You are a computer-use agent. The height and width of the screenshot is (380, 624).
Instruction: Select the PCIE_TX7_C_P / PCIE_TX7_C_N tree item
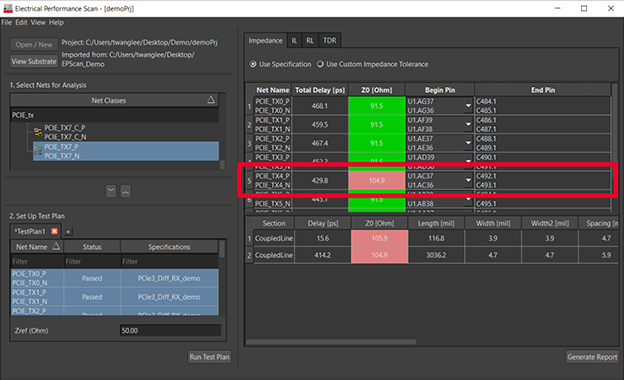pos(126,132)
